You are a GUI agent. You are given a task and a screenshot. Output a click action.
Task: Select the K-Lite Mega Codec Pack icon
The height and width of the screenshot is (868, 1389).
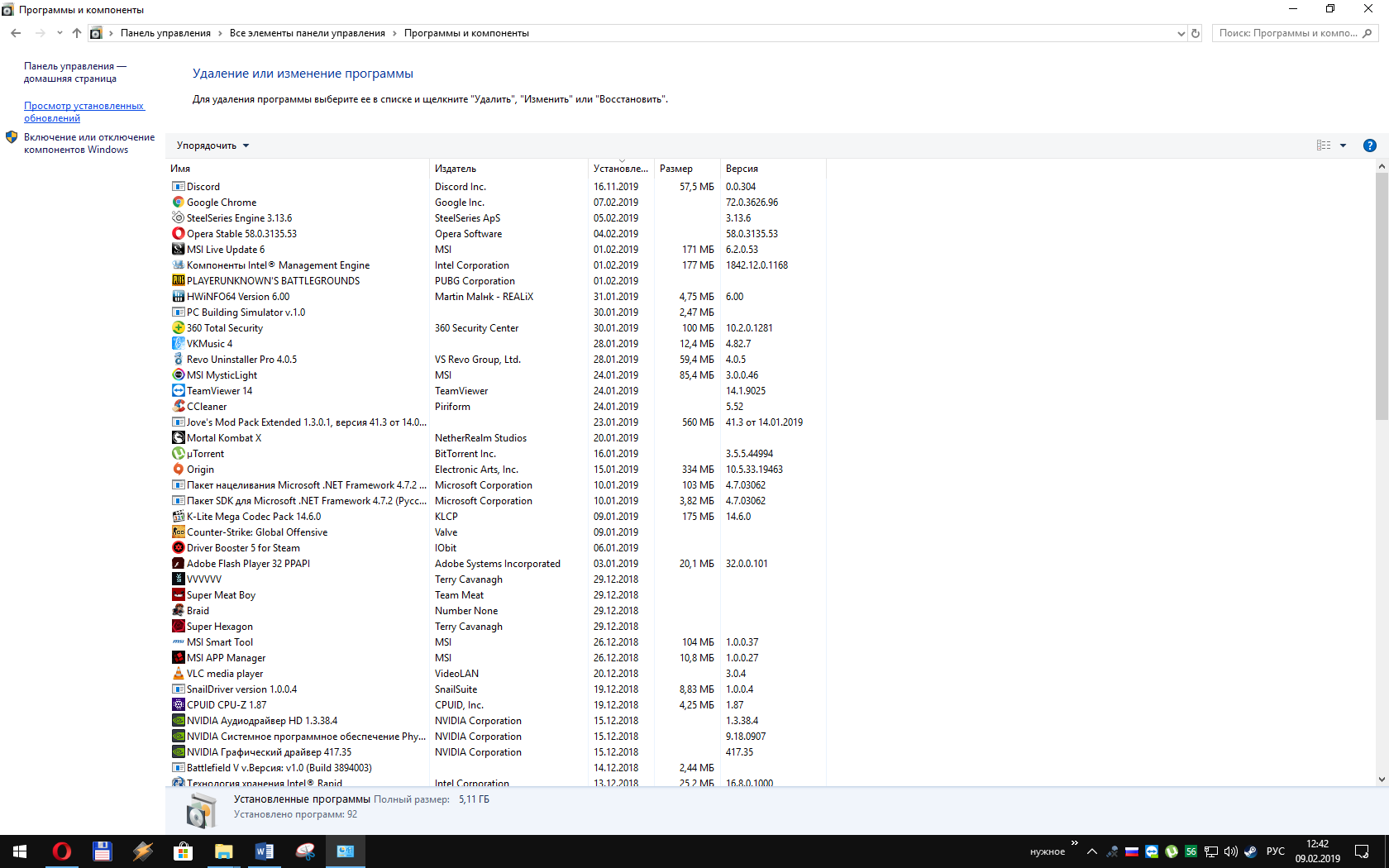pos(178,517)
